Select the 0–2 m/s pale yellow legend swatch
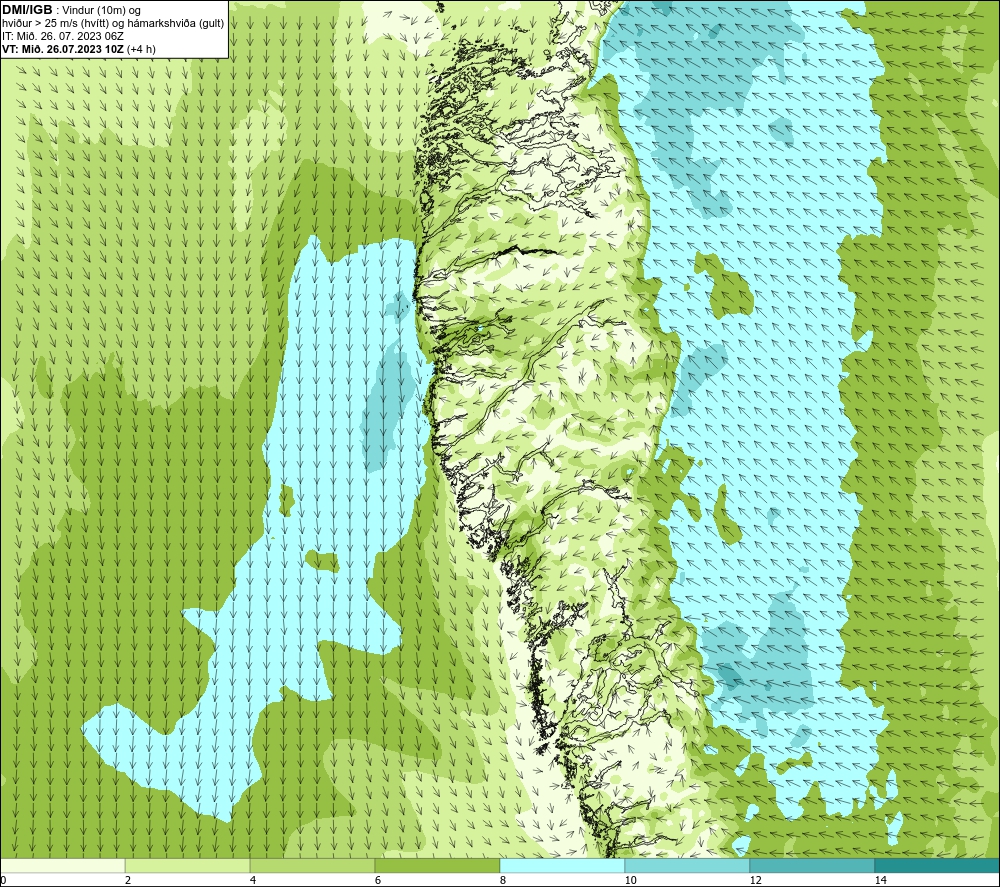 pyautogui.click(x=62, y=866)
